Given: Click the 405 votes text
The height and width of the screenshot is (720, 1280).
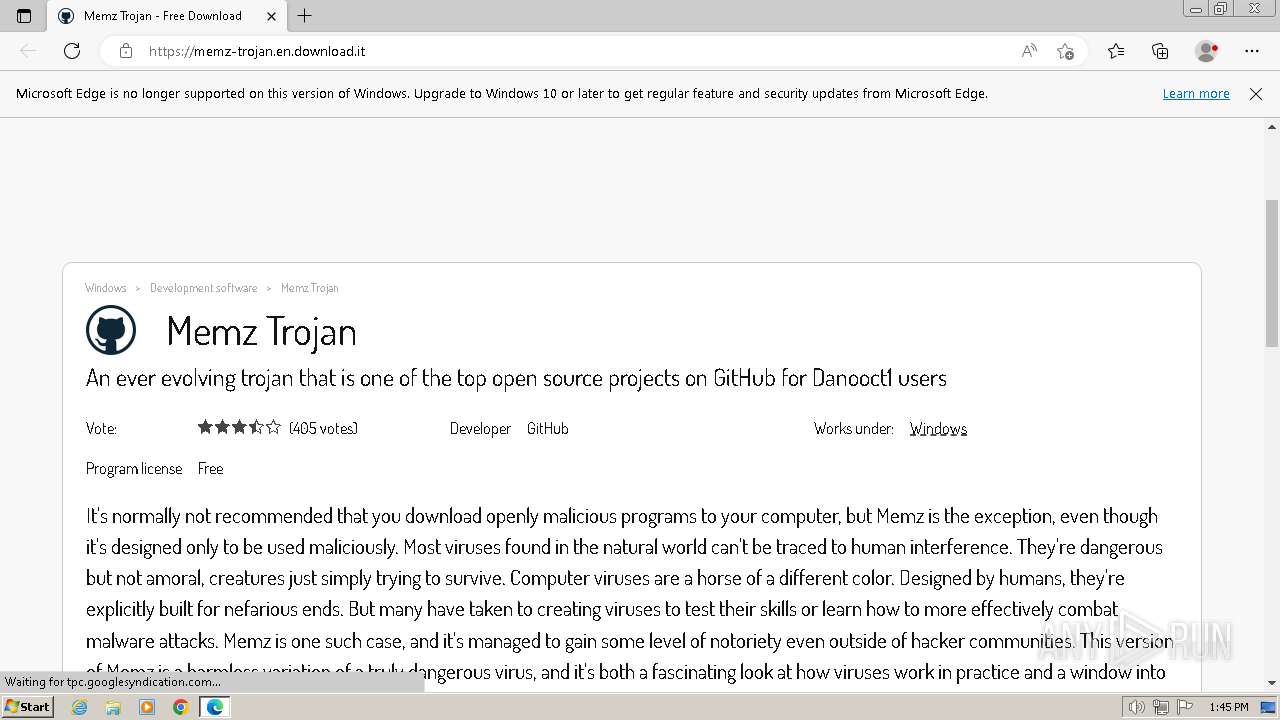Looking at the screenshot, I should tap(323, 428).
